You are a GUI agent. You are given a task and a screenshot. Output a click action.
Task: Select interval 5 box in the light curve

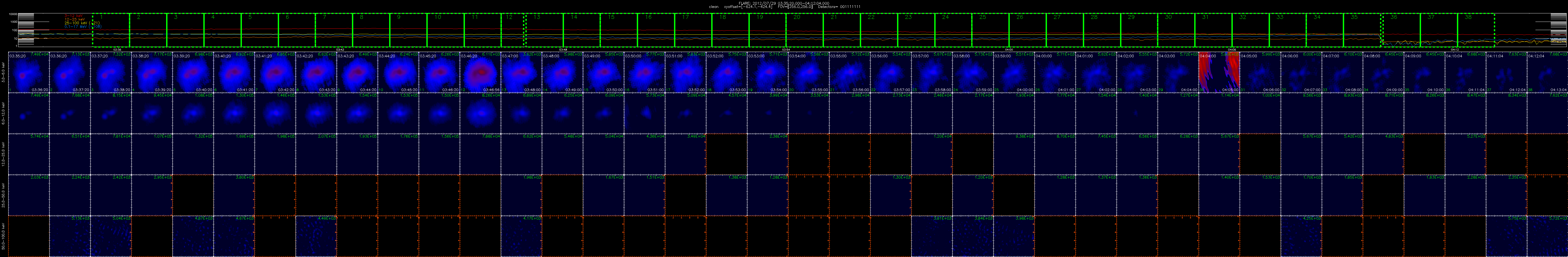coord(259,30)
